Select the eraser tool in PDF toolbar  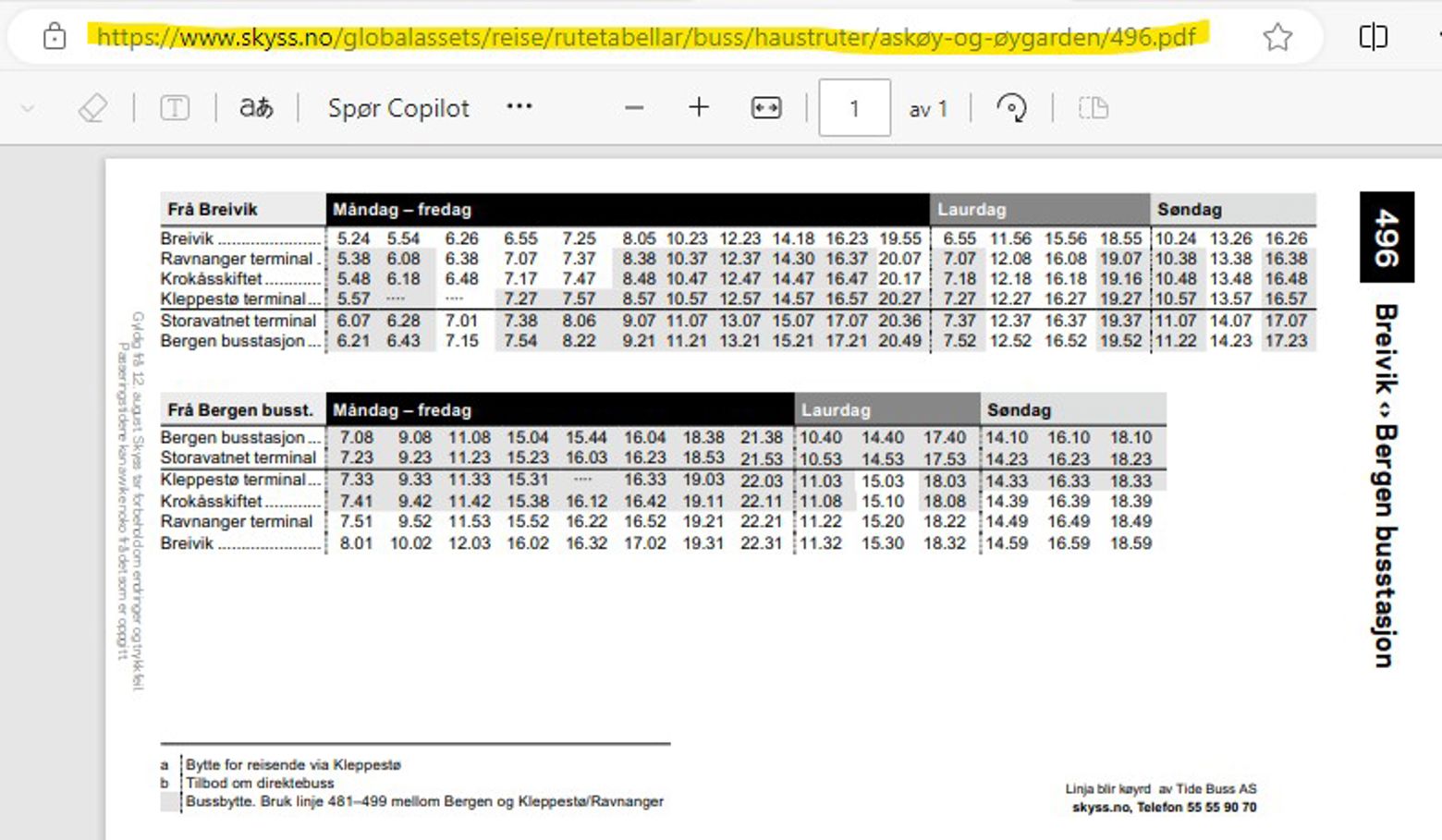pos(92,108)
